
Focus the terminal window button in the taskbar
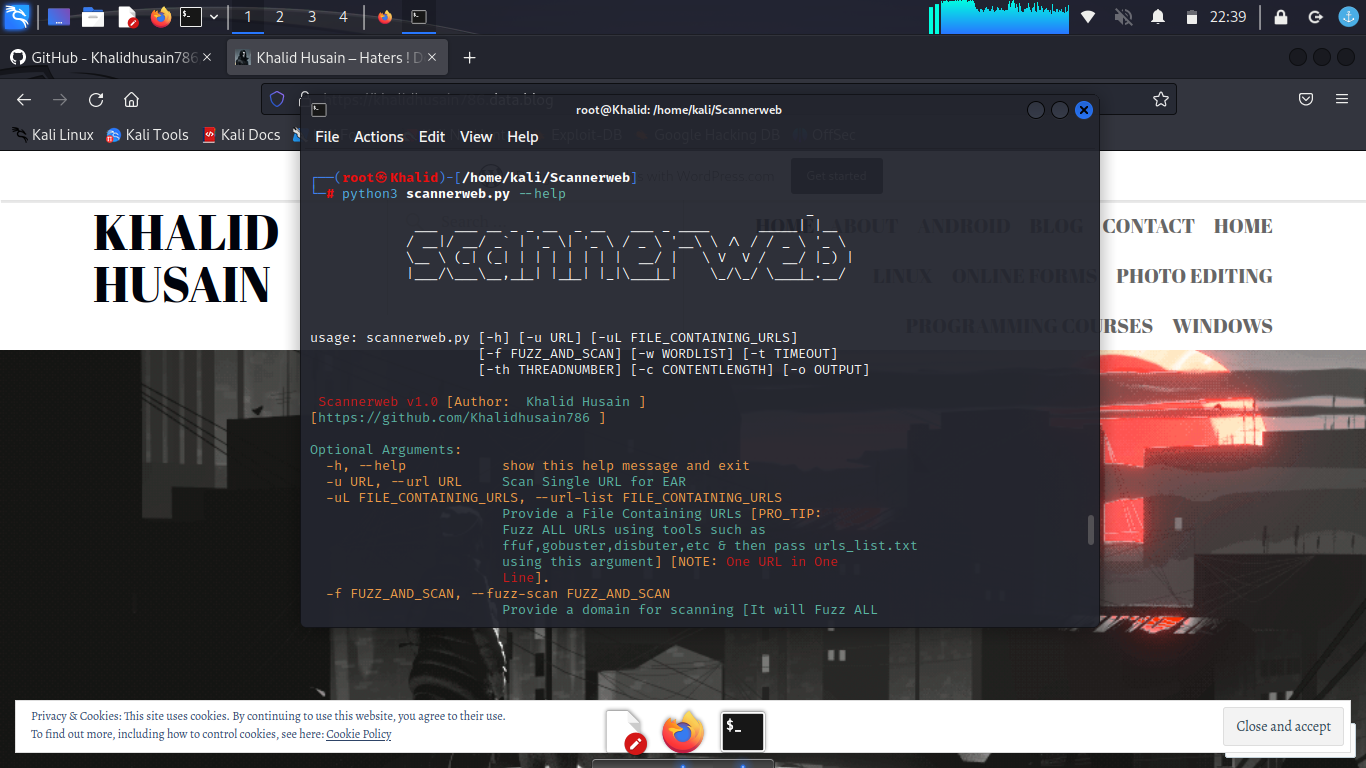(420, 17)
